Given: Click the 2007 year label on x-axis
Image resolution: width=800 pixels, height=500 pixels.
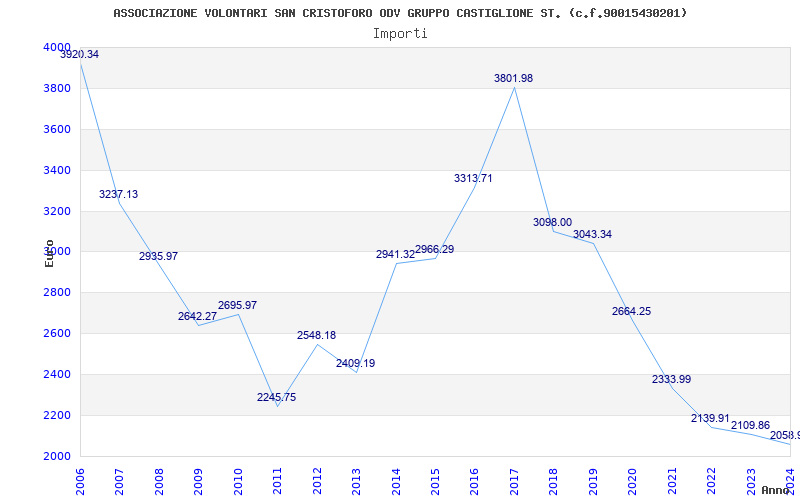Looking at the screenshot, I should click(119, 481).
